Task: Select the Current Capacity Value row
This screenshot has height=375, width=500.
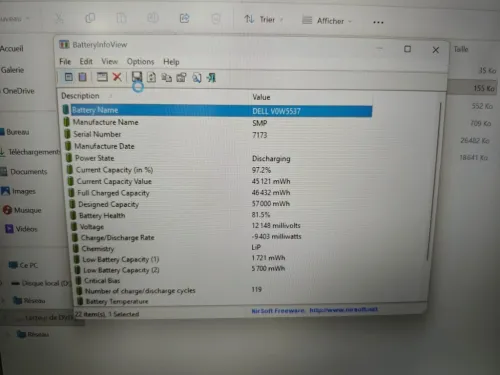Action: tap(218, 181)
